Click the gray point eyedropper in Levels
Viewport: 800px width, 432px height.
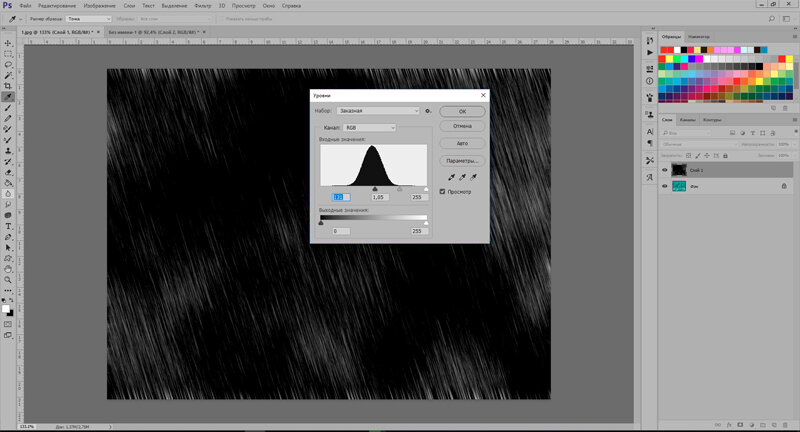pyautogui.click(x=462, y=177)
